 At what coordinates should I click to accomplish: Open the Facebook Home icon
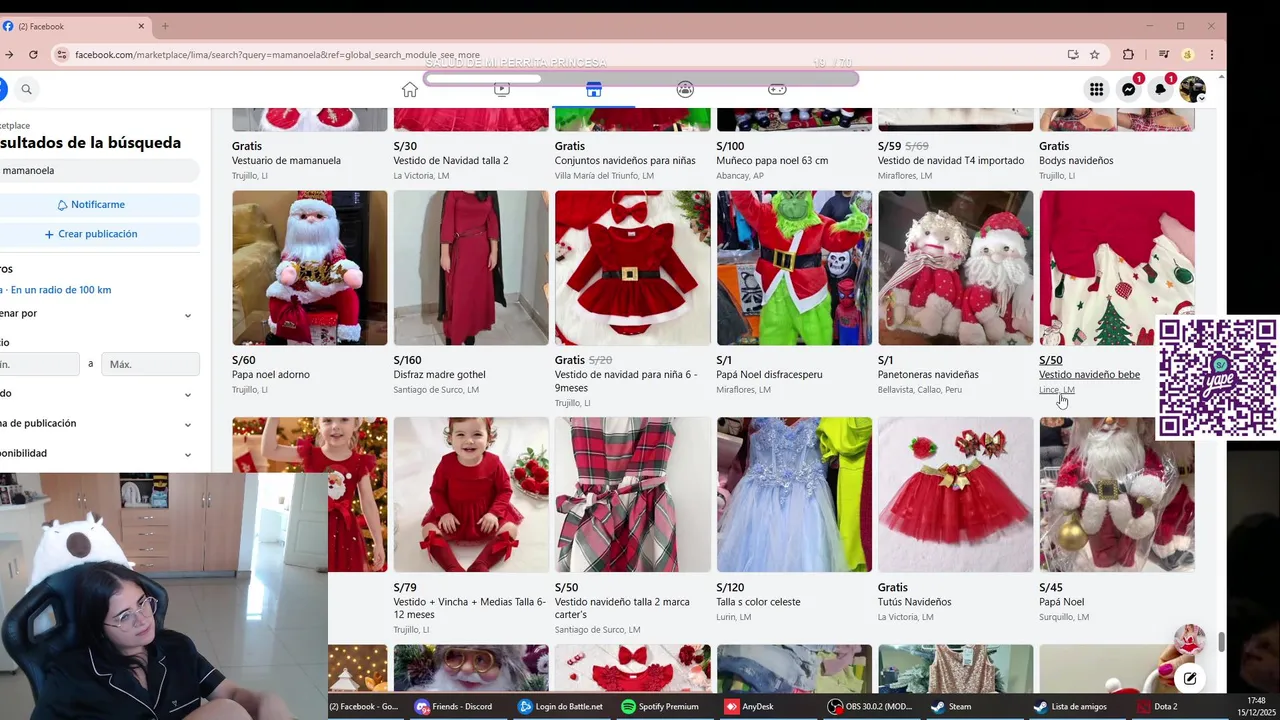pyautogui.click(x=410, y=90)
